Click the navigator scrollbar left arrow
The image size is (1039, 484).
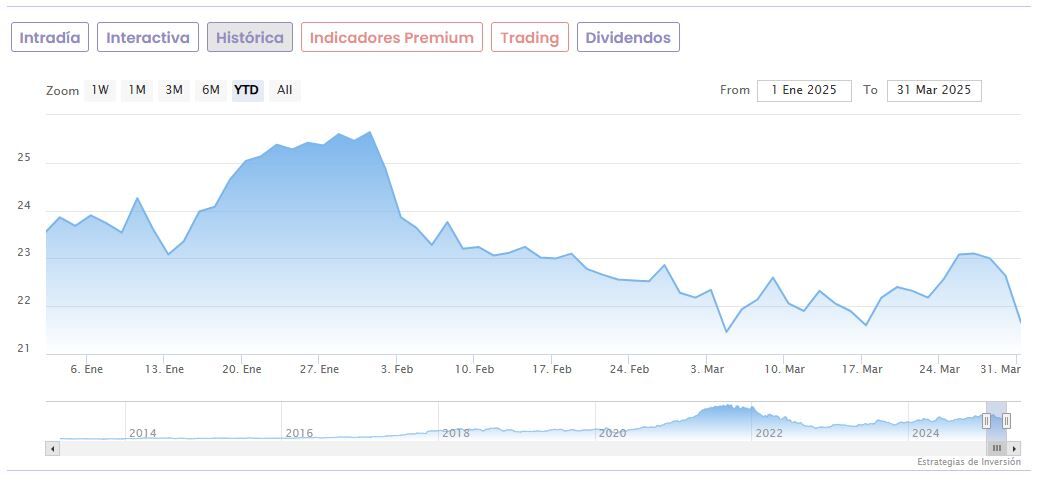[x=52, y=448]
